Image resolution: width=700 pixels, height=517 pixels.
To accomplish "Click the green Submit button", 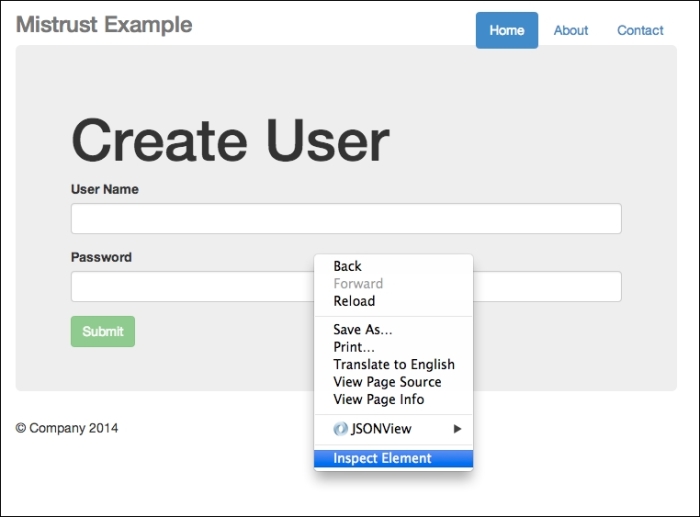I will tap(103, 331).
